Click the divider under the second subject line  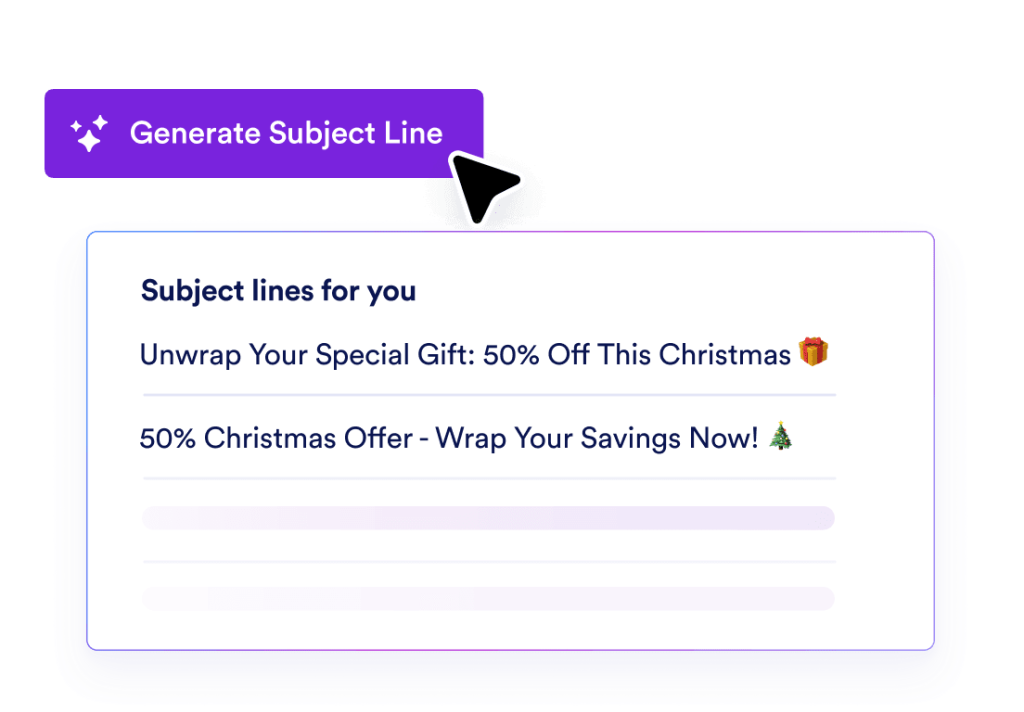(488, 477)
